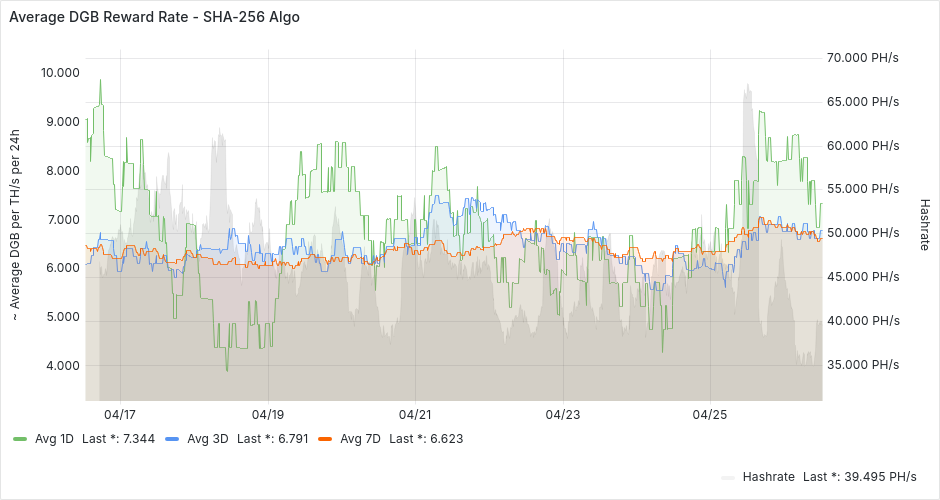The image size is (940, 500).
Task: Click the 04/17 date on the x-axis
Action: 120,414
